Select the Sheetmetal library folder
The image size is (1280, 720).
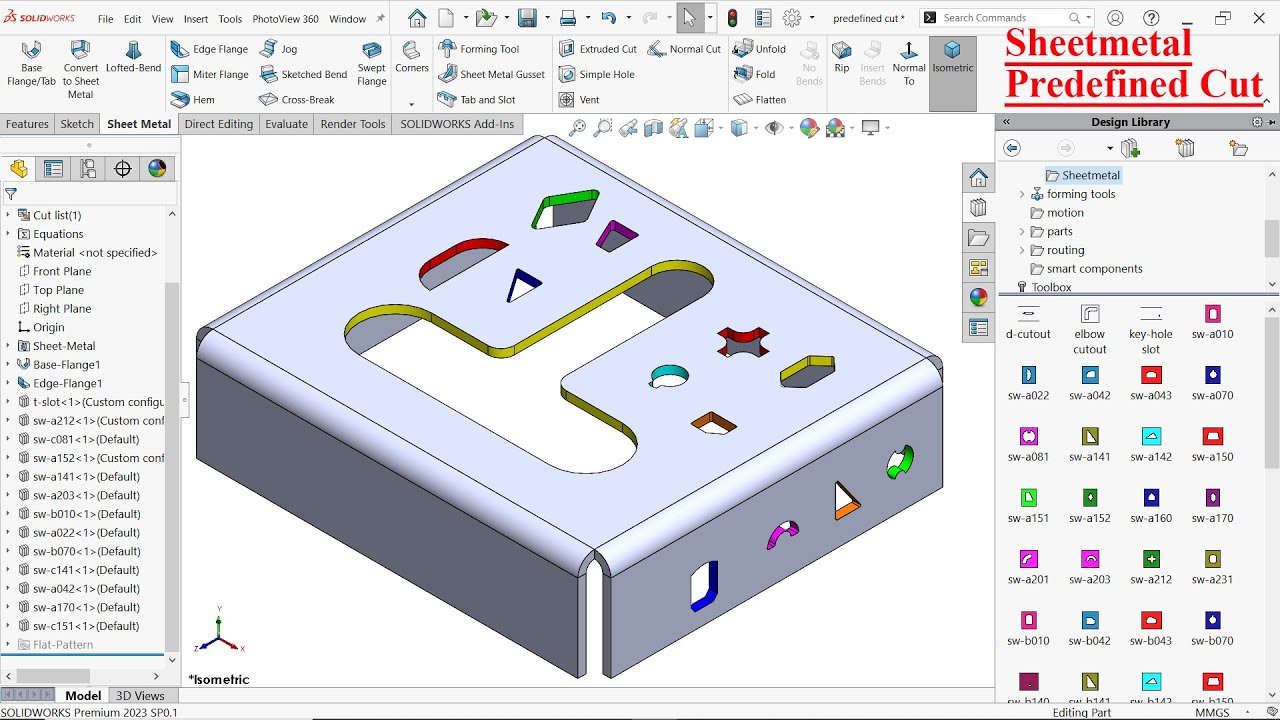[x=1082, y=175]
